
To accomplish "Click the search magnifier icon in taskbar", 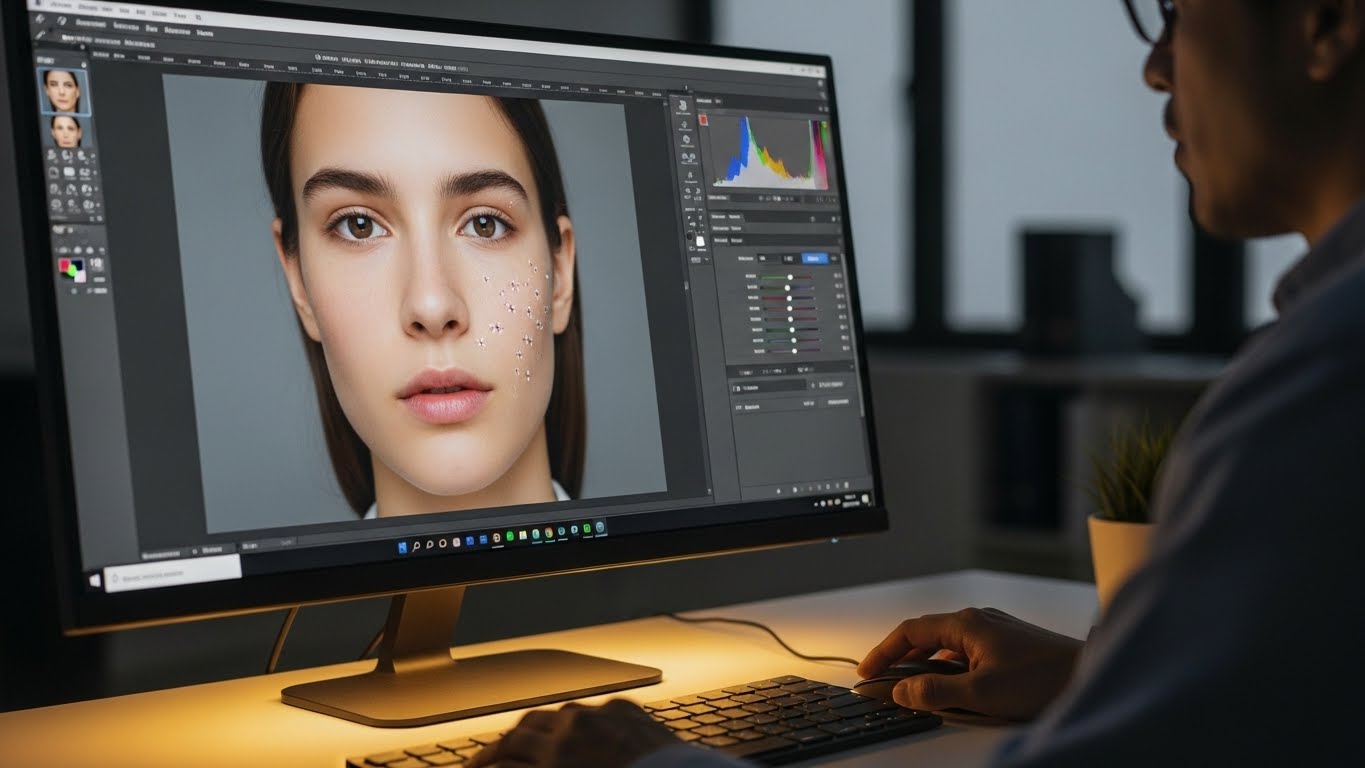I will pyautogui.click(x=416, y=544).
